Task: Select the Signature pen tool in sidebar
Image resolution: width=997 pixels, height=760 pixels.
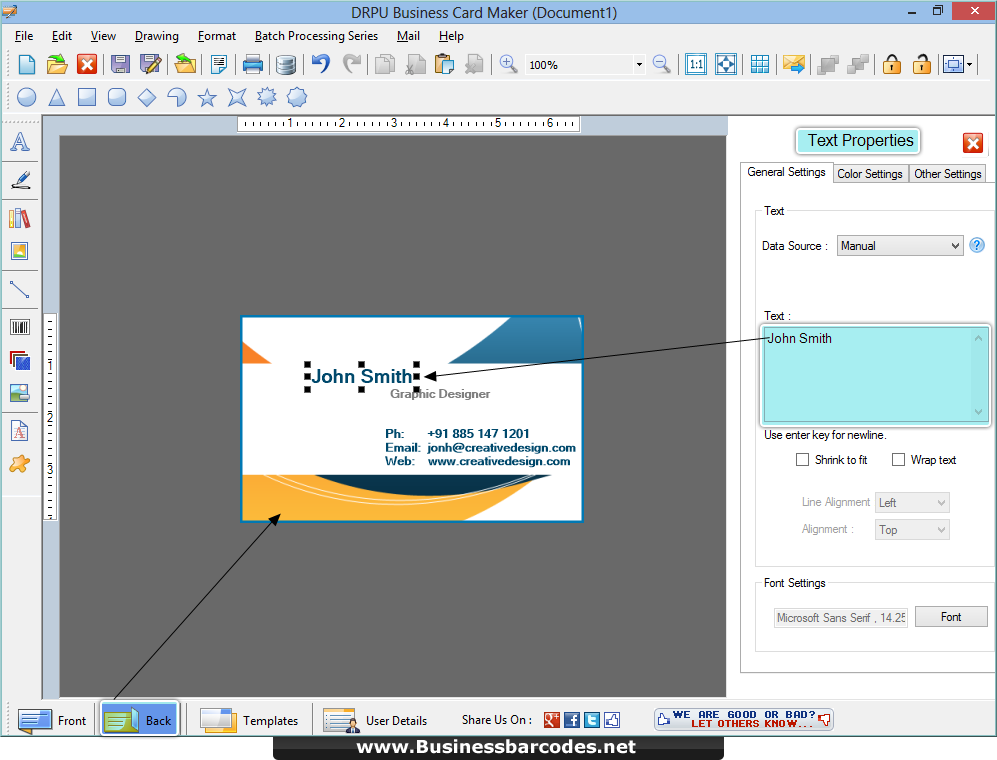Action: click(20, 180)
